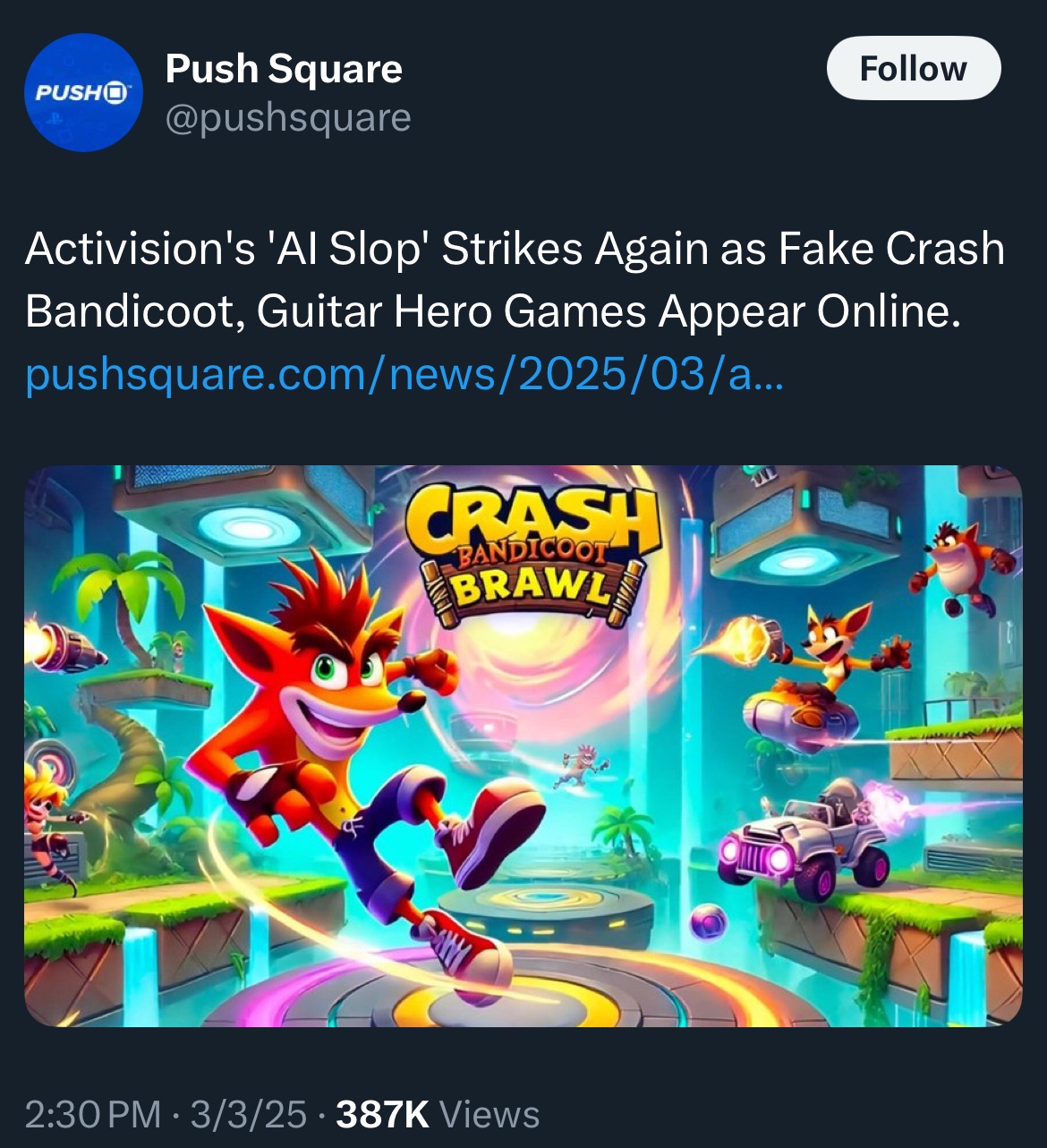The image size is (1047, 1148).
Task: Click the Push Square display name
Action: (284, 69)
